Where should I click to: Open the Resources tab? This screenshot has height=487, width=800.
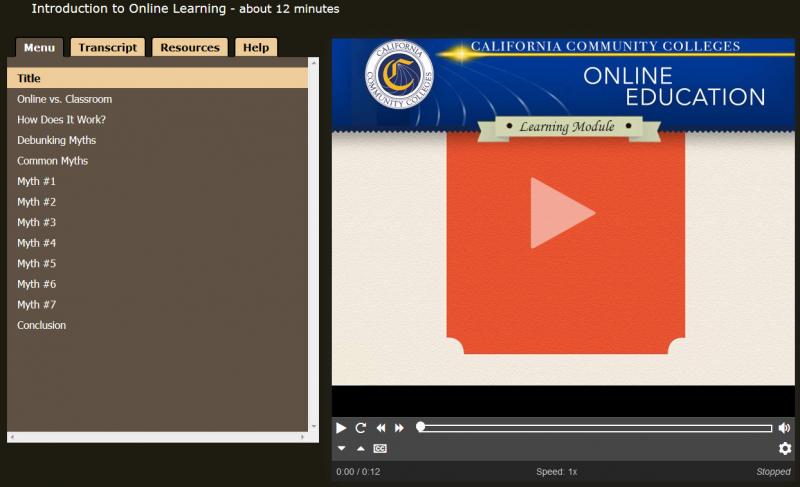coord(190,47)
